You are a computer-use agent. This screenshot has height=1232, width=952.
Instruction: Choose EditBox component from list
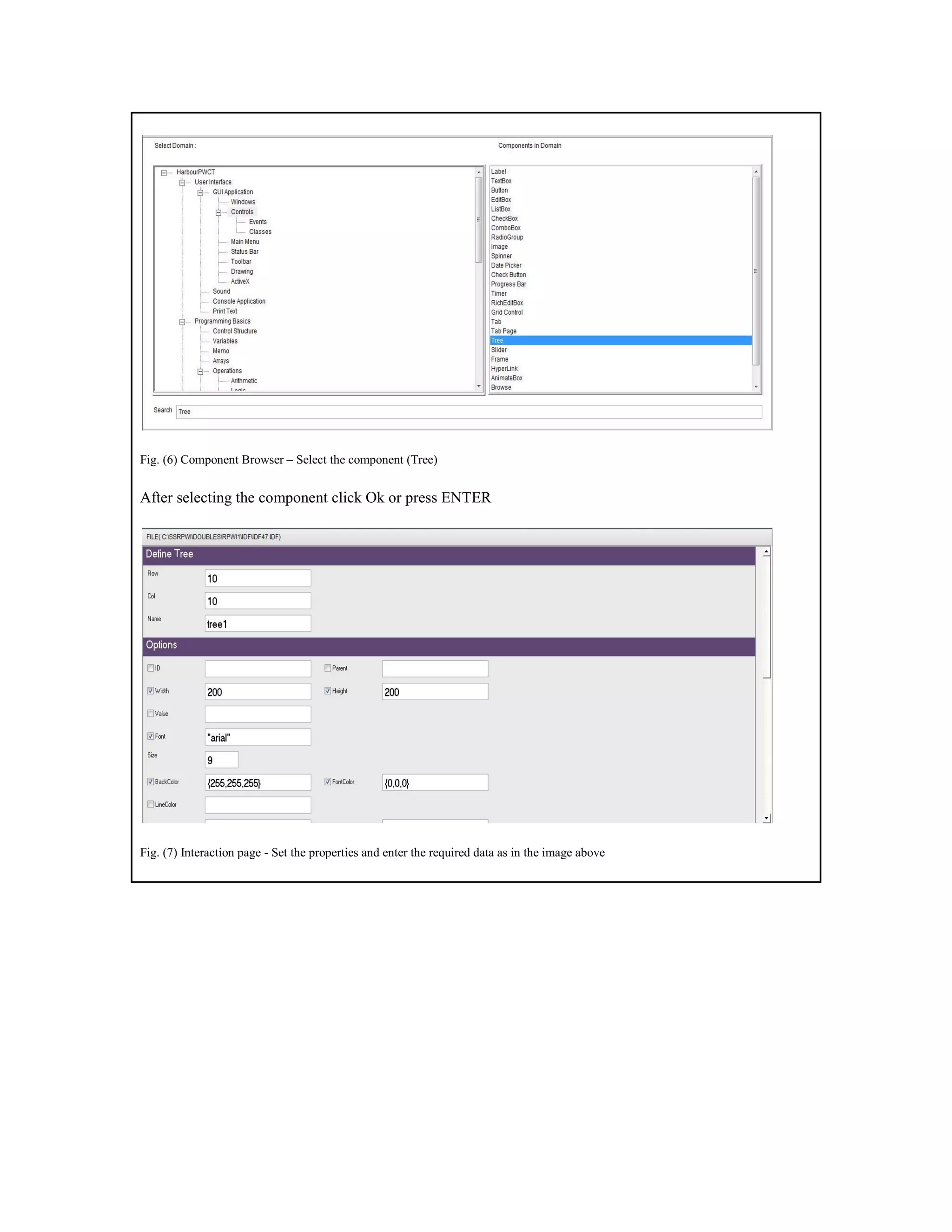click(x=621, y=200)
